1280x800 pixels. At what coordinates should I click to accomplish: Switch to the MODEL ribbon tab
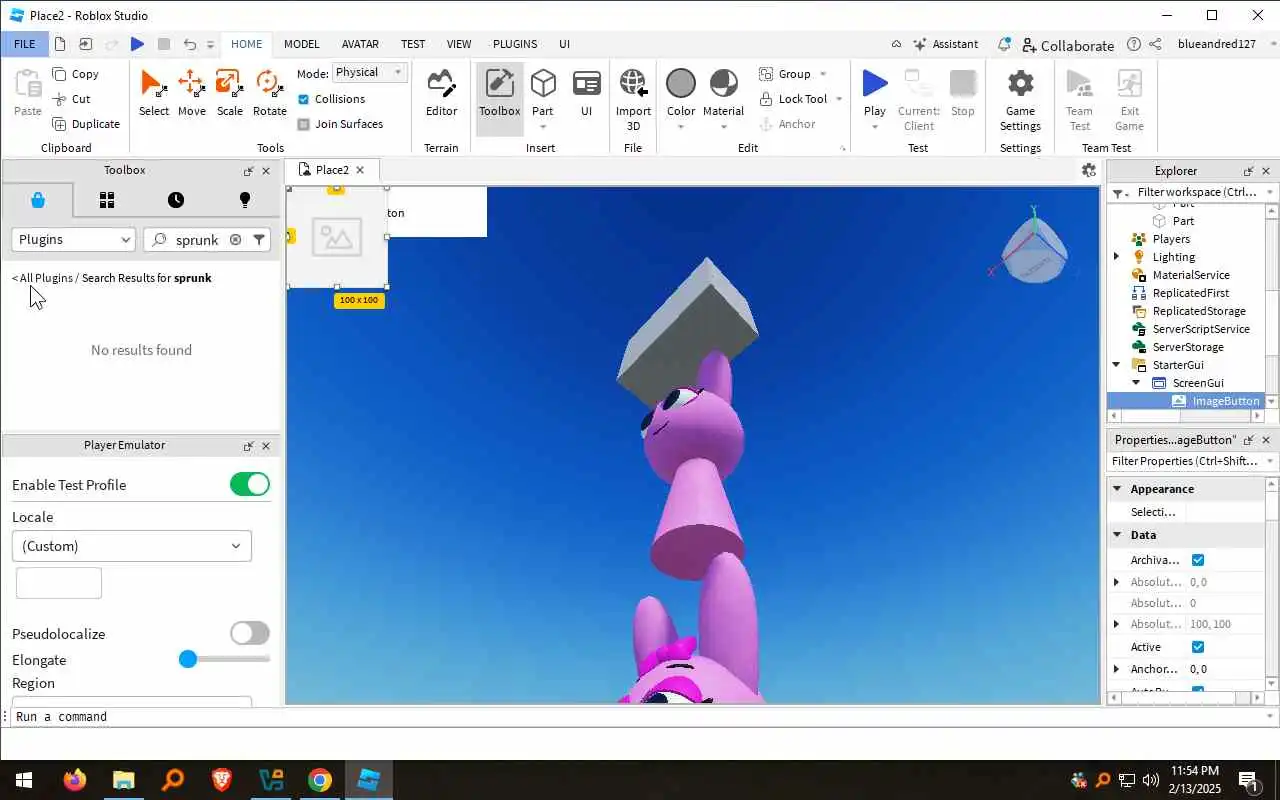301,44
